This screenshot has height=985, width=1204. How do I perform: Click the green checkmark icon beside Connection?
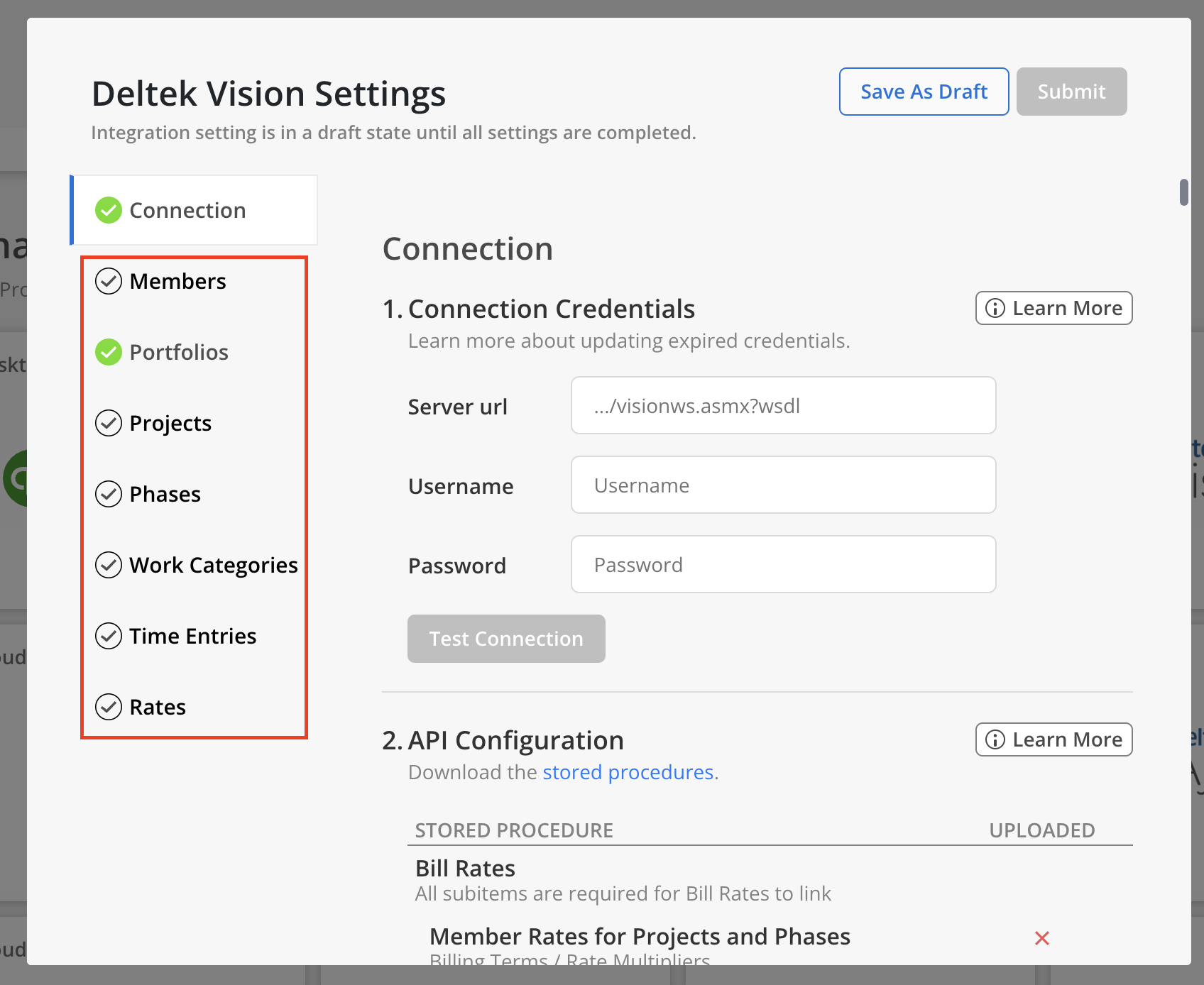(x=109, y=210)
